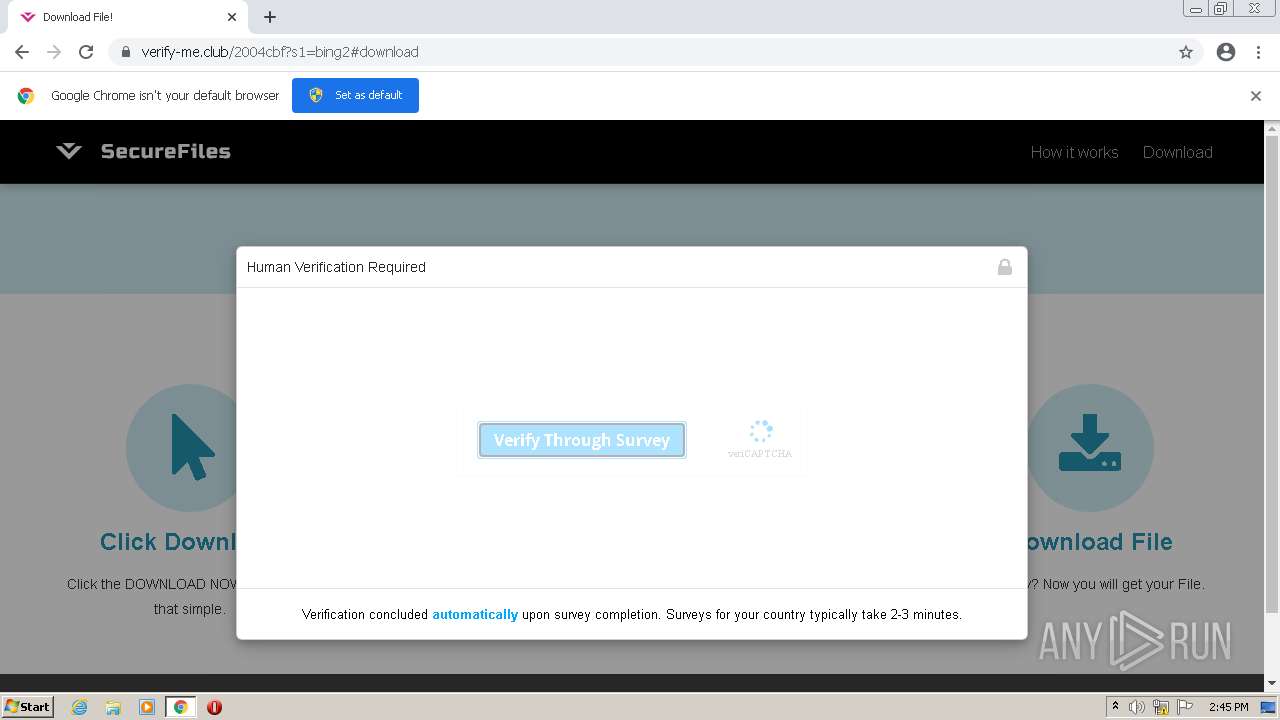Click the SecureFiles brand name
The width and height of the screenshot is (1280, 720).
coord(166,151)
